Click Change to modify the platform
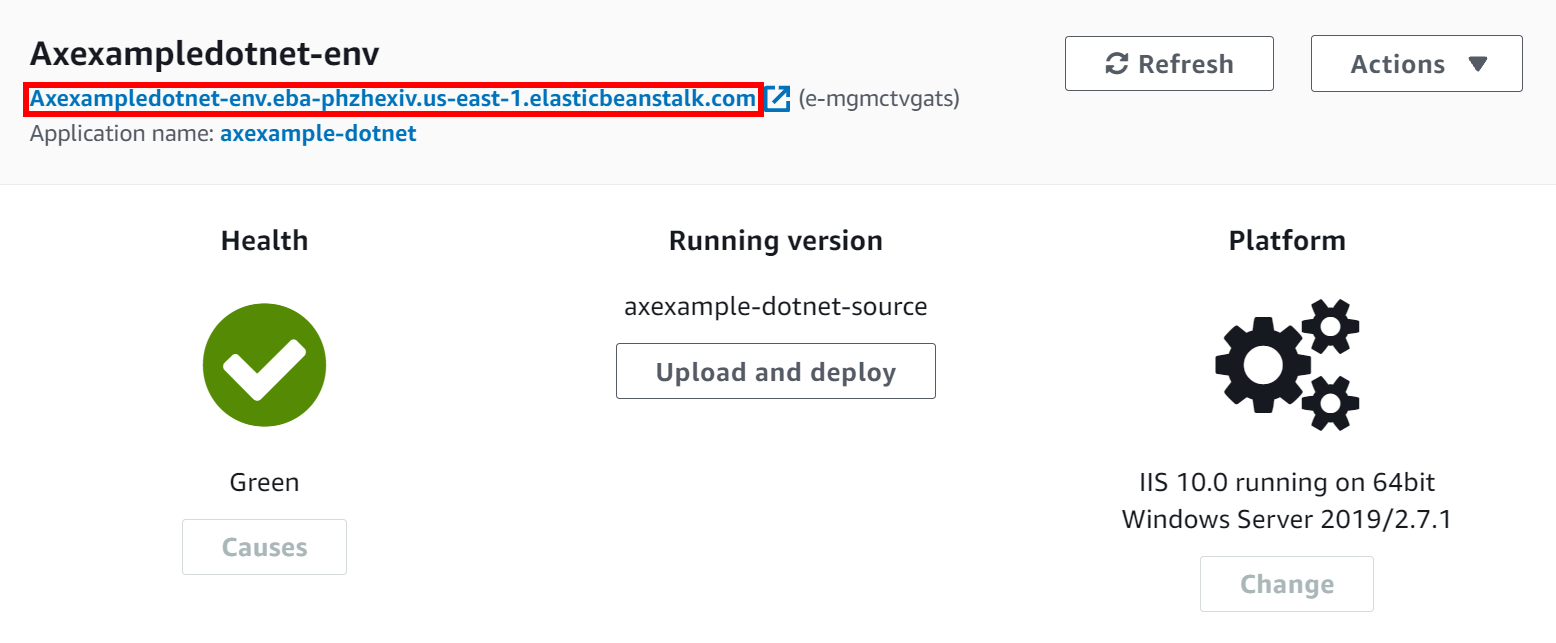Screen dimensions: 1556x643 [x=1287, y=584]
